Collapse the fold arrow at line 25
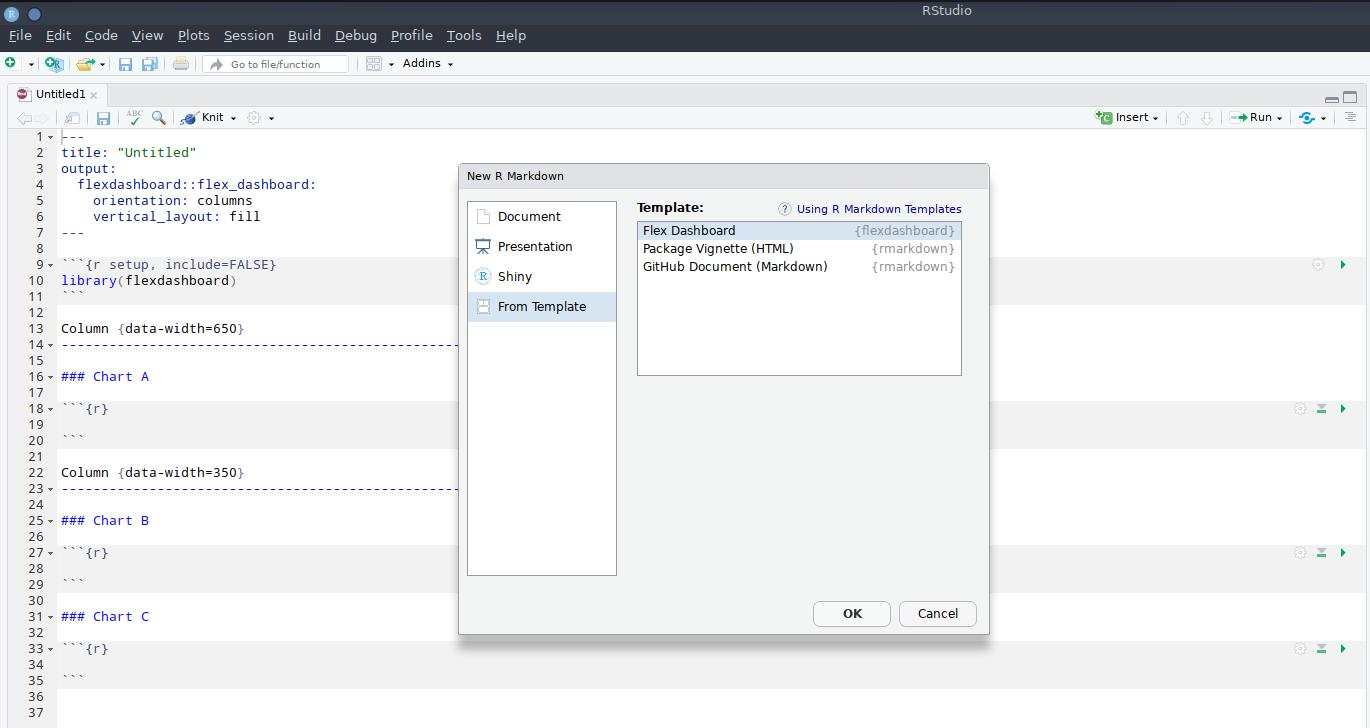1370x728 pixels. [x=51, y=521]
